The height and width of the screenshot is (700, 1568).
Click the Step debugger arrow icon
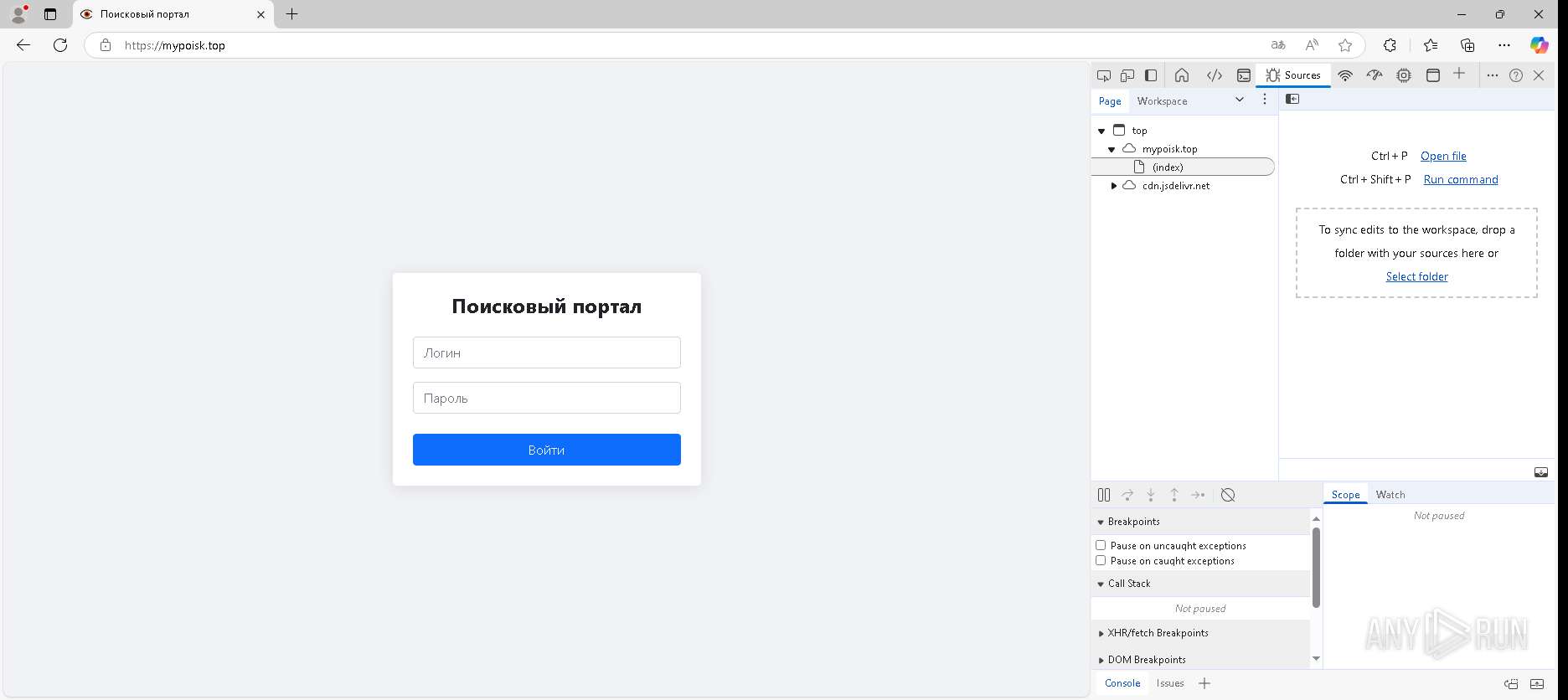click(1198, 495)
